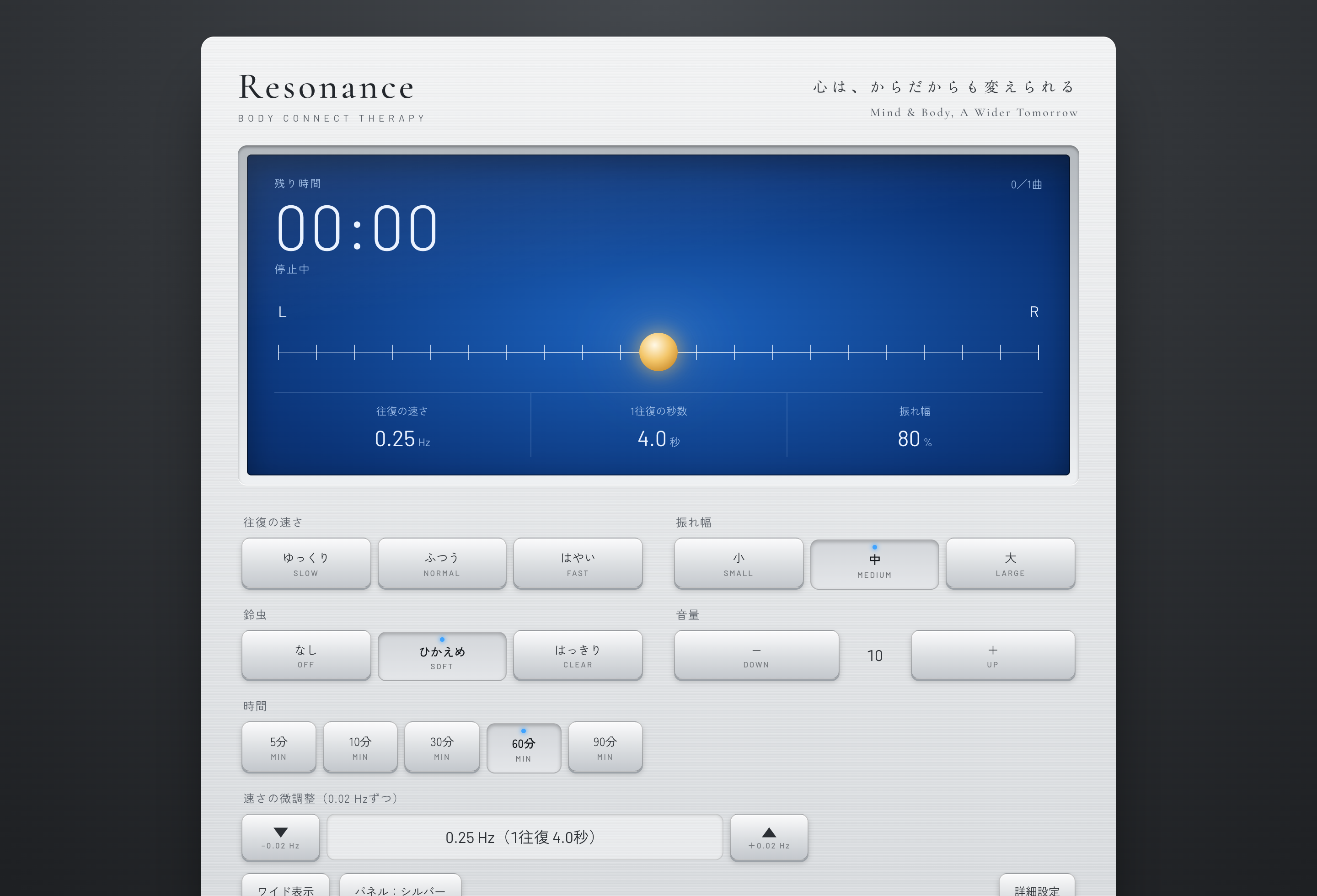Viewport: 1317px width, 896px height.
Task: Set the timer to 60分 MIN
Action: [x=524, y=748]
